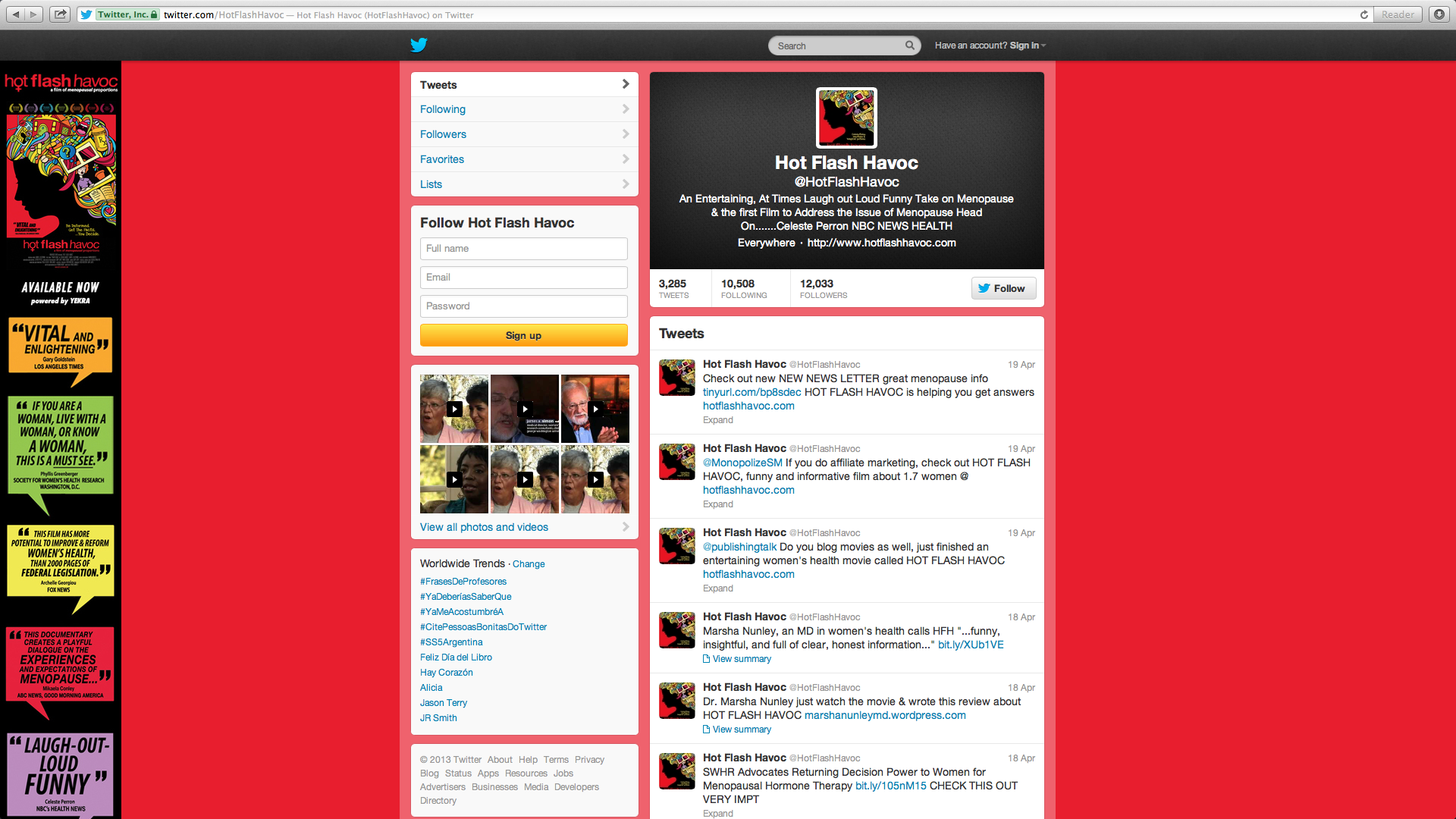Image resolution: width=1456 pixels, height=819 pixels.
Task: Click the downloads icon in browser toolbar
Action: (x=1439, y=14)
